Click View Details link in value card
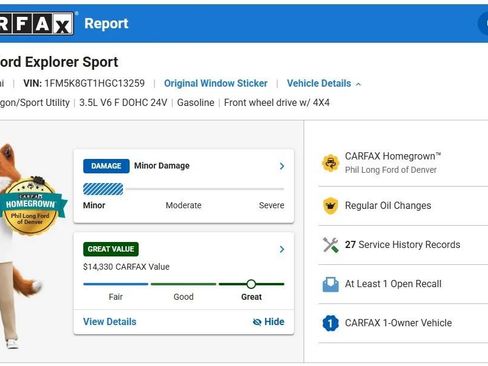The image size is (488, 366). [110, 322]
